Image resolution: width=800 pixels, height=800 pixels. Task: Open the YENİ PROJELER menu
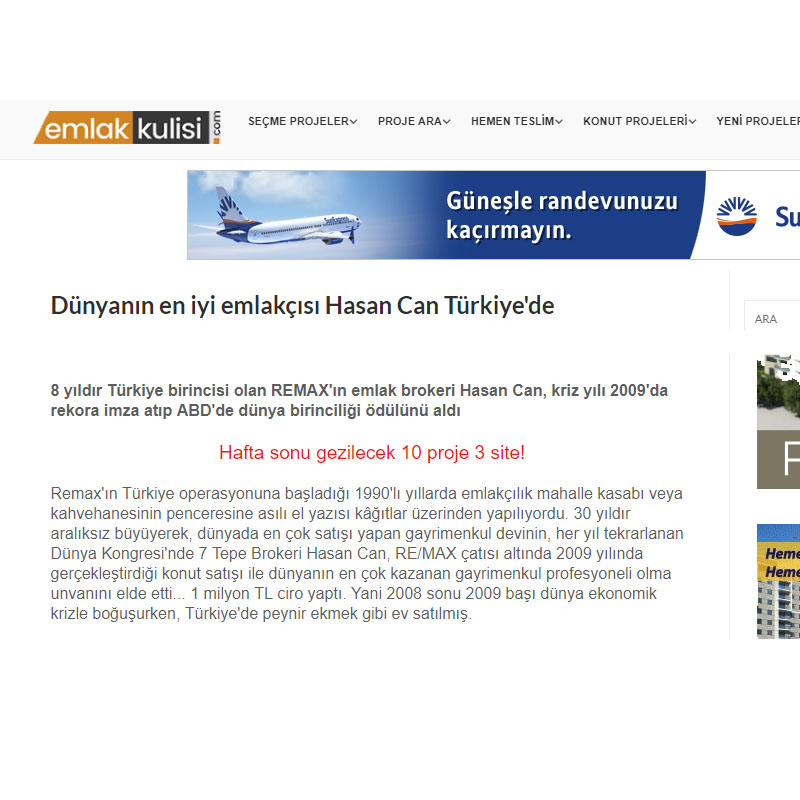coord(758,121)
